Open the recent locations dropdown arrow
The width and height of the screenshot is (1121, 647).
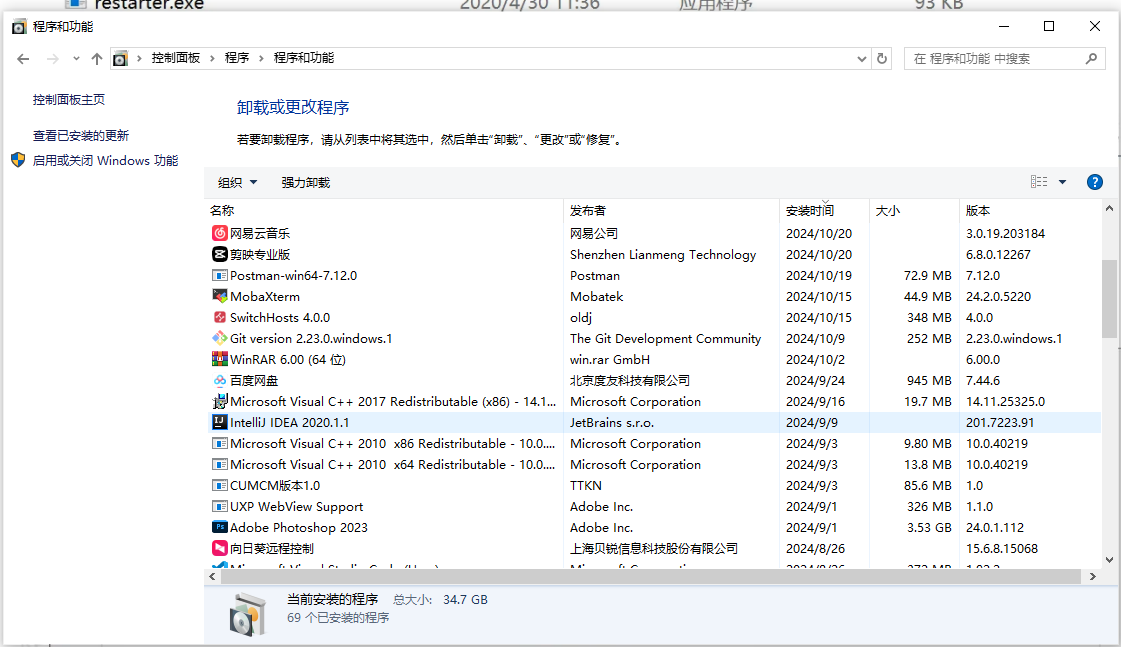click(x=76, y=59)
